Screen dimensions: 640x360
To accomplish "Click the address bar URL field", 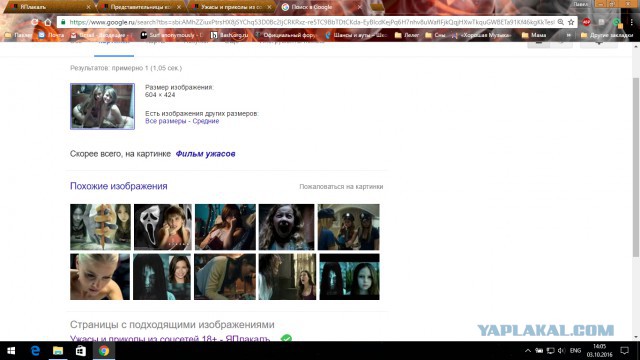I will click(x=311, y=22).
